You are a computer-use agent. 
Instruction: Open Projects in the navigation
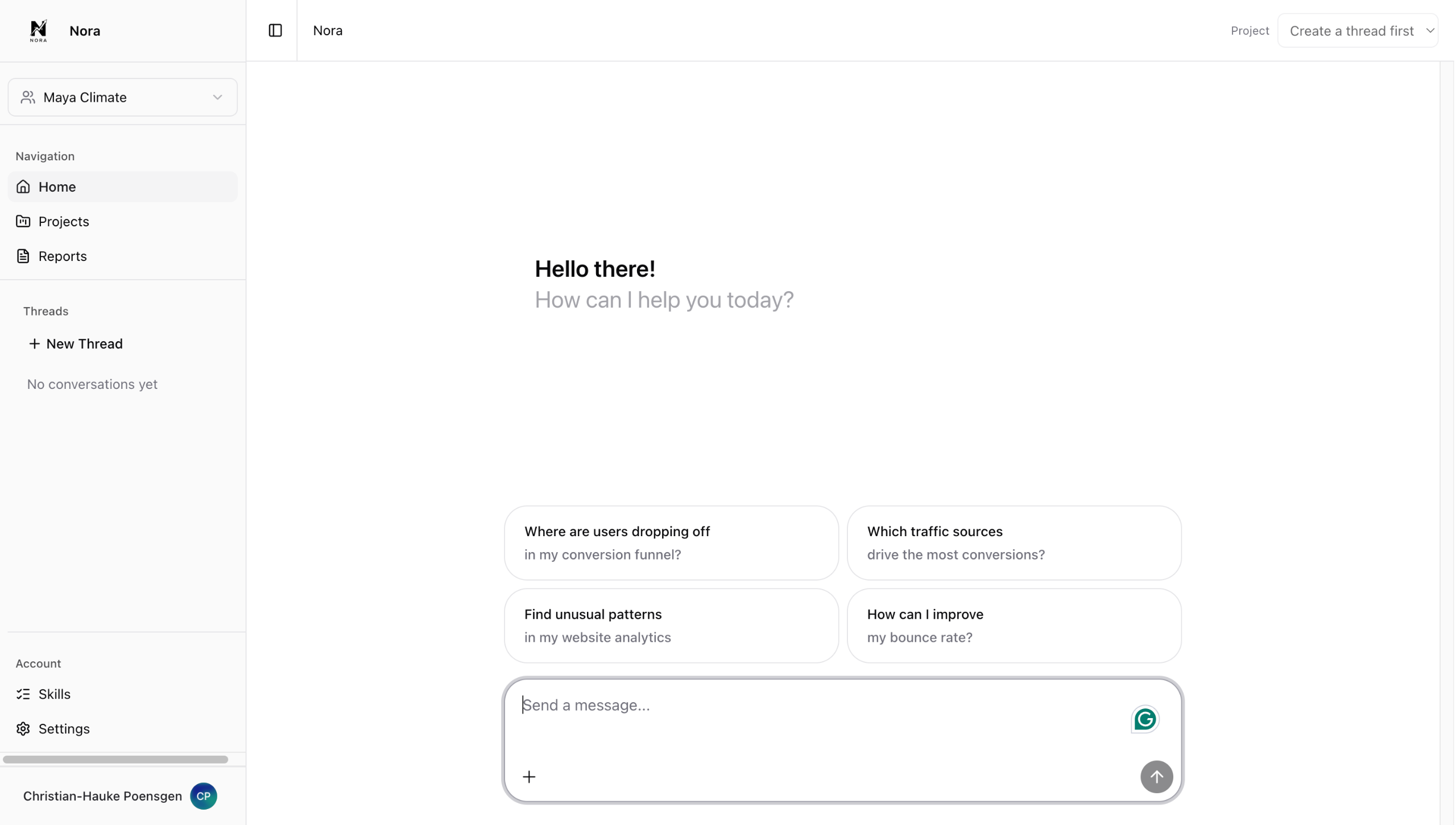[64, 222]
